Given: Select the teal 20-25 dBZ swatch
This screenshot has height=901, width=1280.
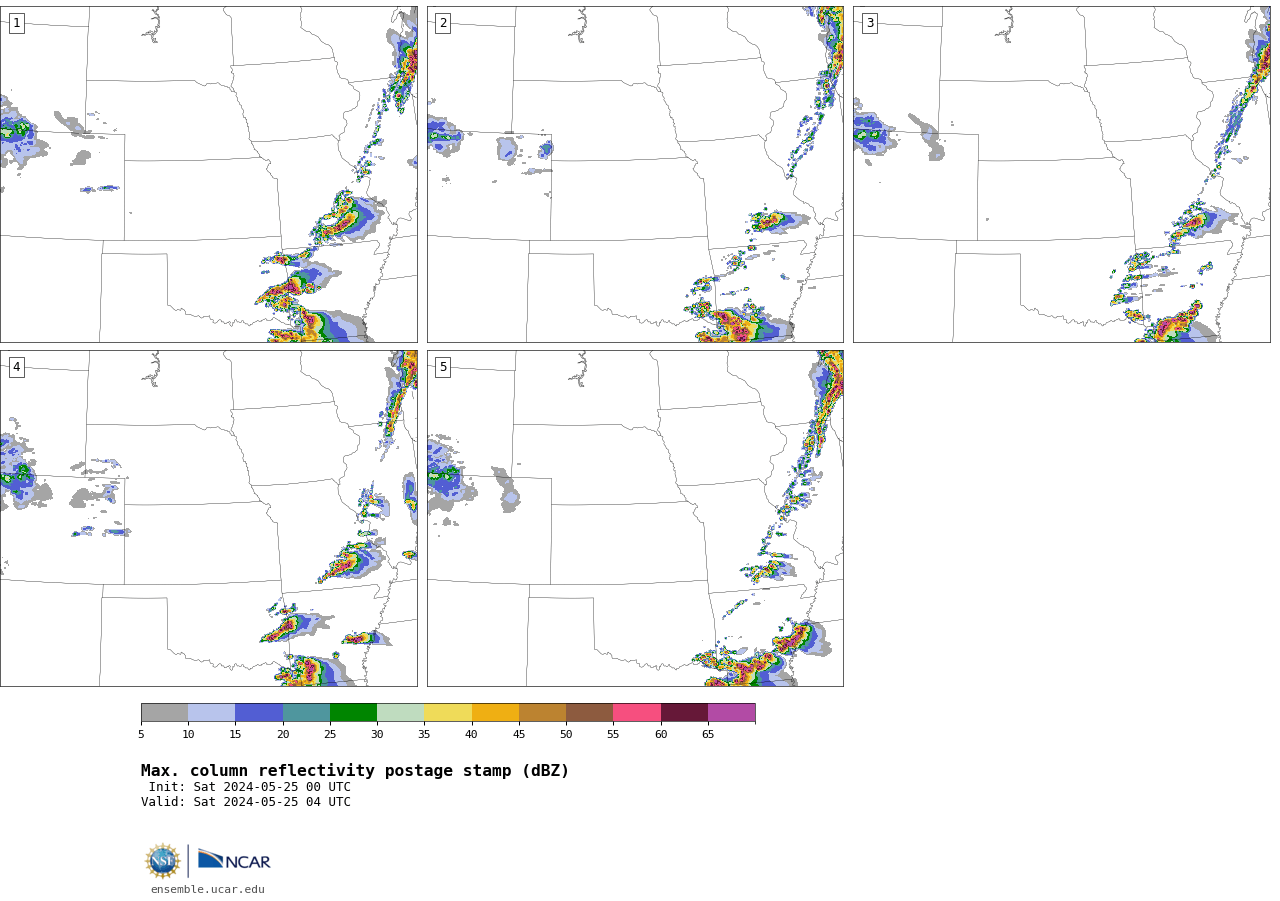Looking at the screenshot, I should tap(306, 712).
